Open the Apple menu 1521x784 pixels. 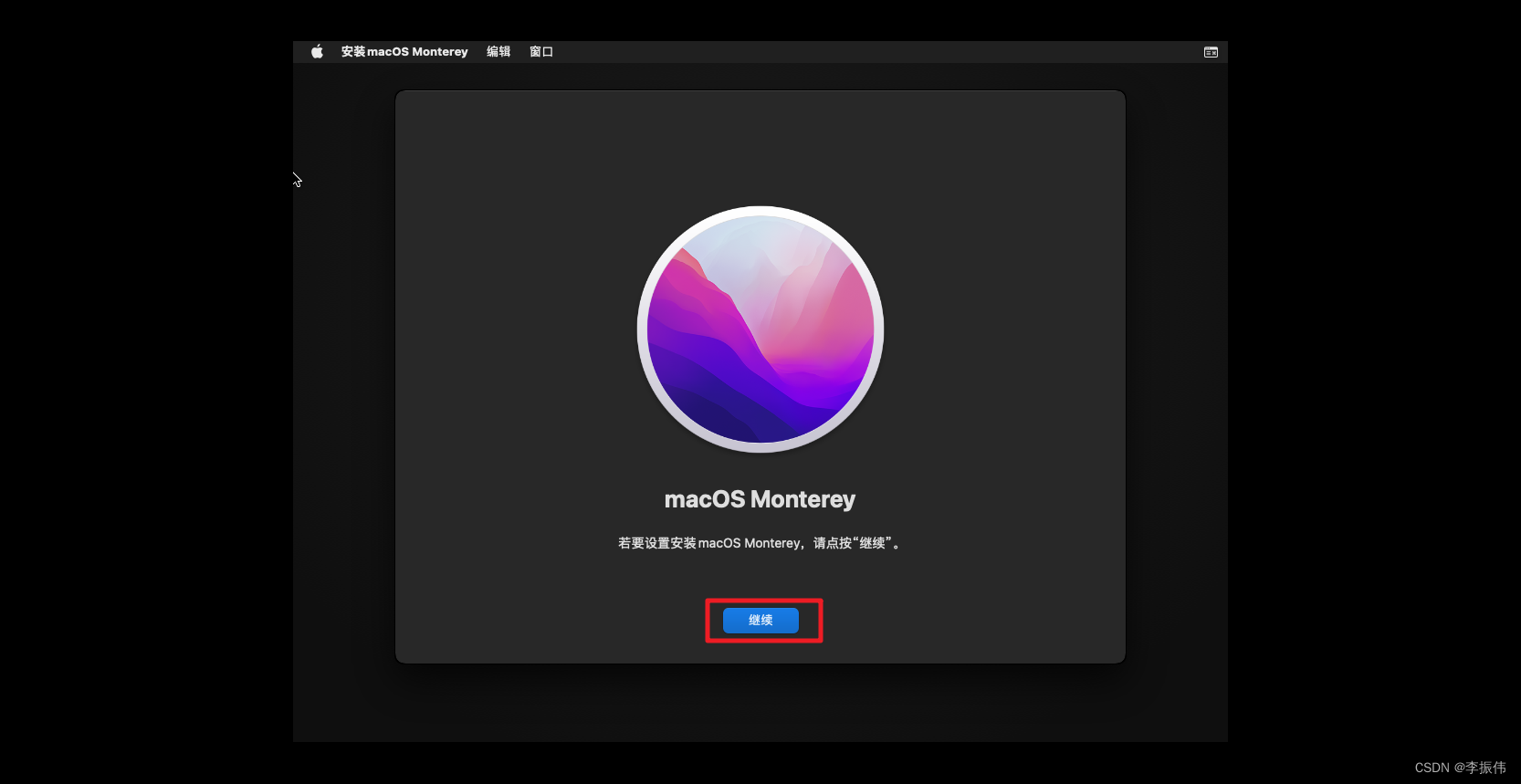coord(317,52)
